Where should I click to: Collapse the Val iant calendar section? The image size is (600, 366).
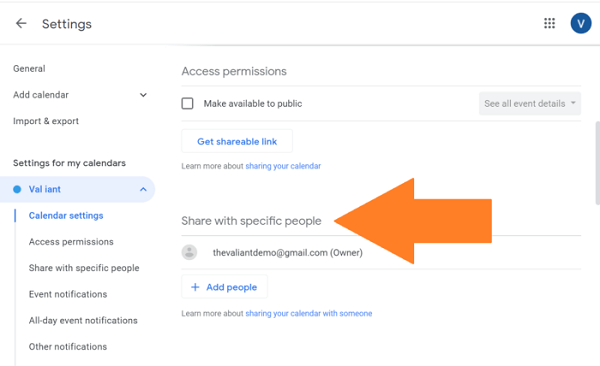(143, 189)
